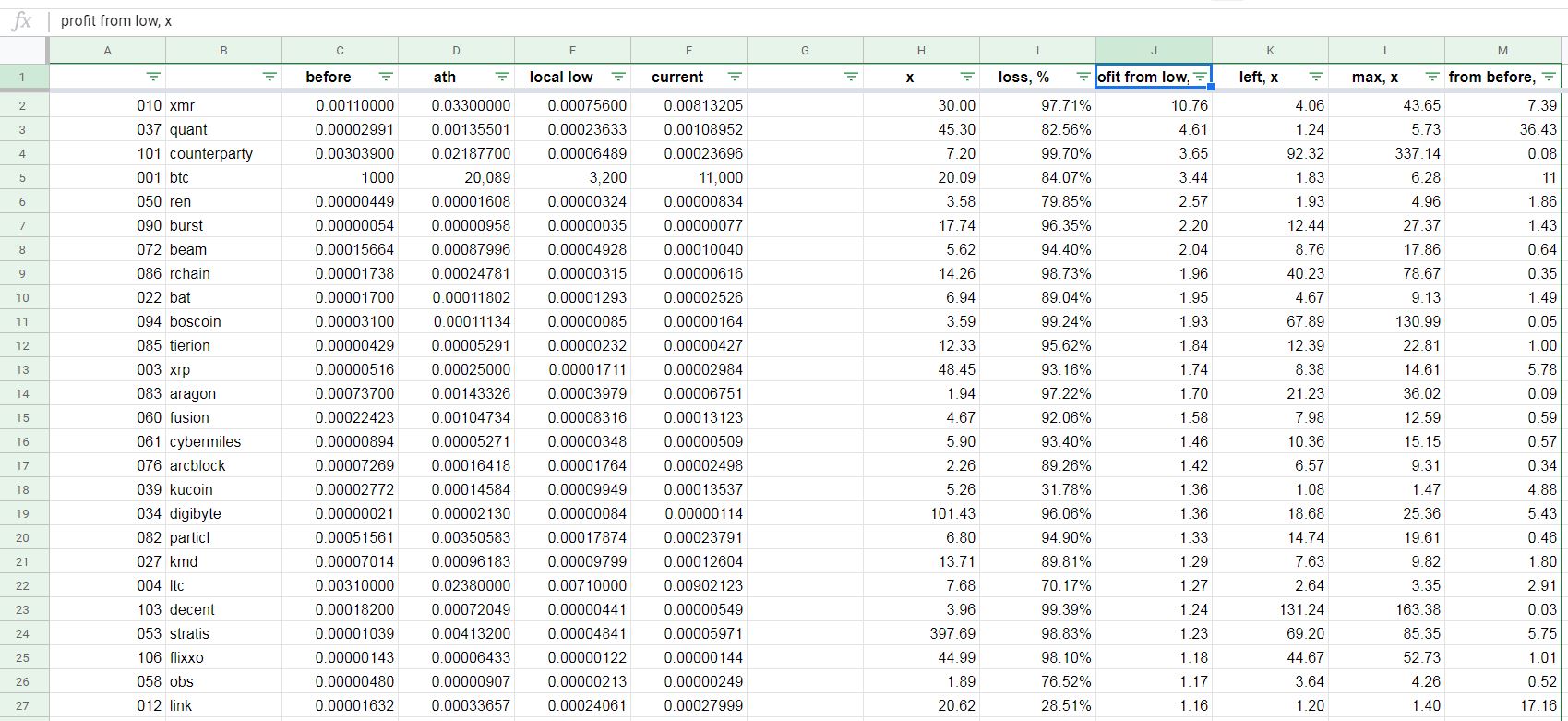Click the 'quant' cell
The image size is (1568, 721).
tap(223, 129)
